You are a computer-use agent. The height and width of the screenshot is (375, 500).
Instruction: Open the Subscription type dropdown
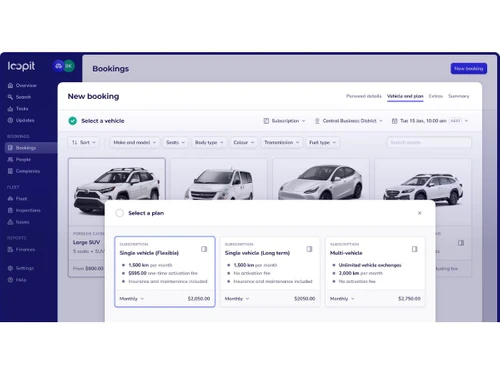[x=284, y=121]
